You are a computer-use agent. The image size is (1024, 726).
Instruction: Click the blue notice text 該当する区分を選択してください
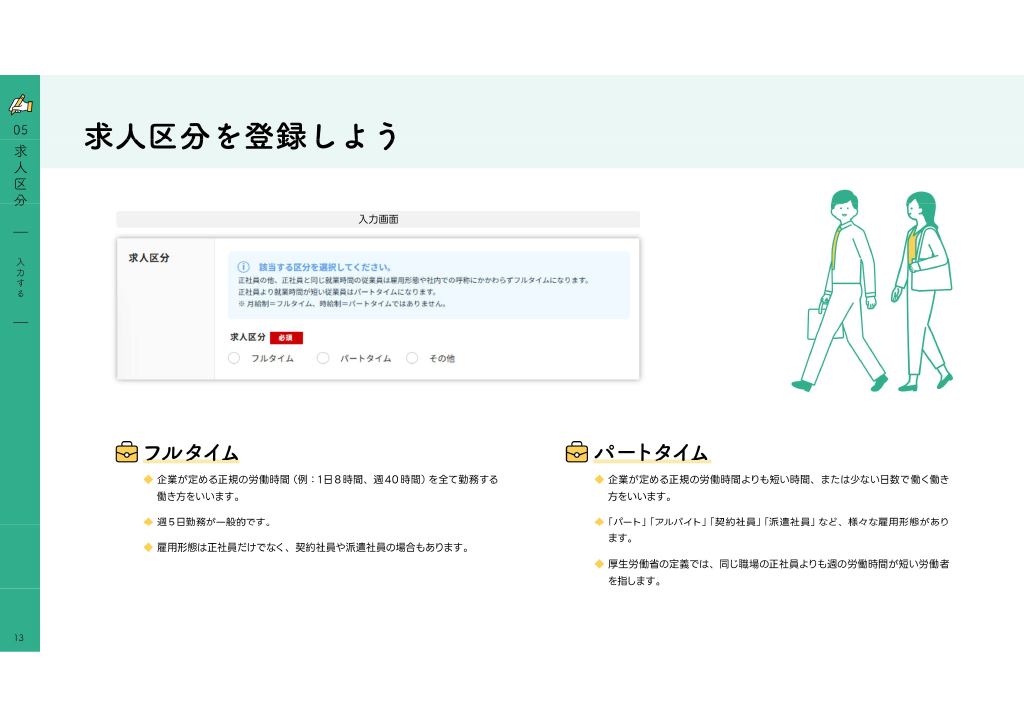click(325, 267)
